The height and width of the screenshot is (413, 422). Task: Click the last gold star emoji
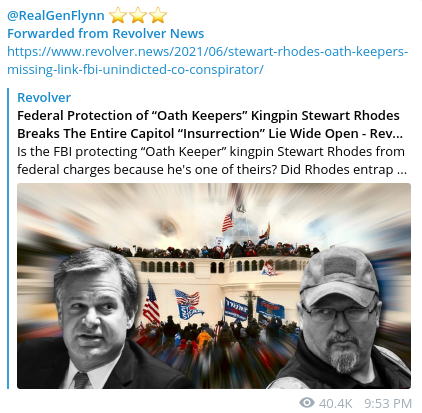tap(158, 15)
